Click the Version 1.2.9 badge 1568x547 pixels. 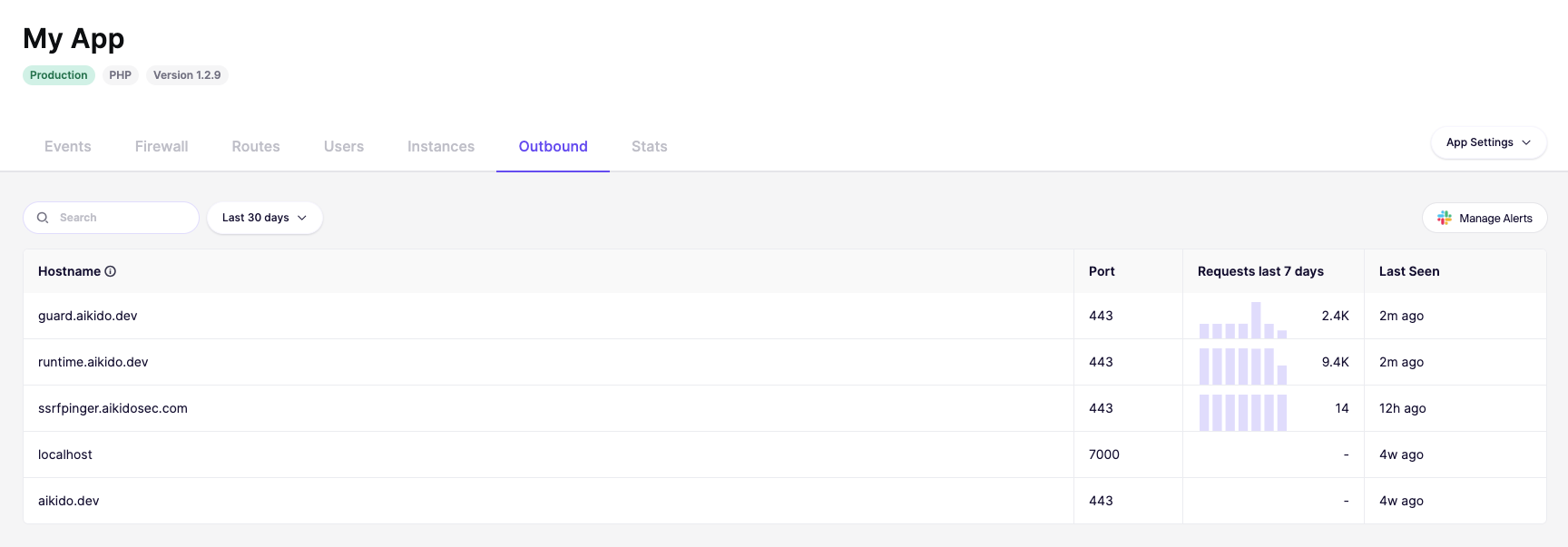(187, 75)
